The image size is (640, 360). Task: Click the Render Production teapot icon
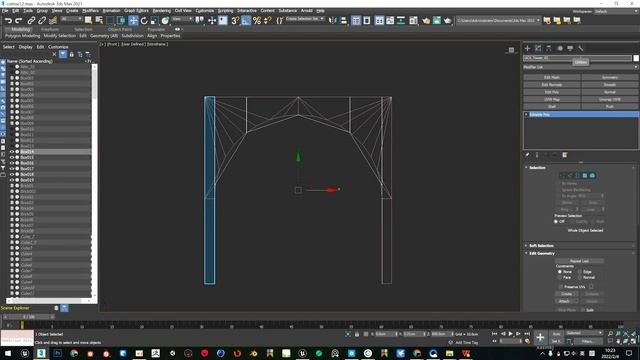(447, 20)
